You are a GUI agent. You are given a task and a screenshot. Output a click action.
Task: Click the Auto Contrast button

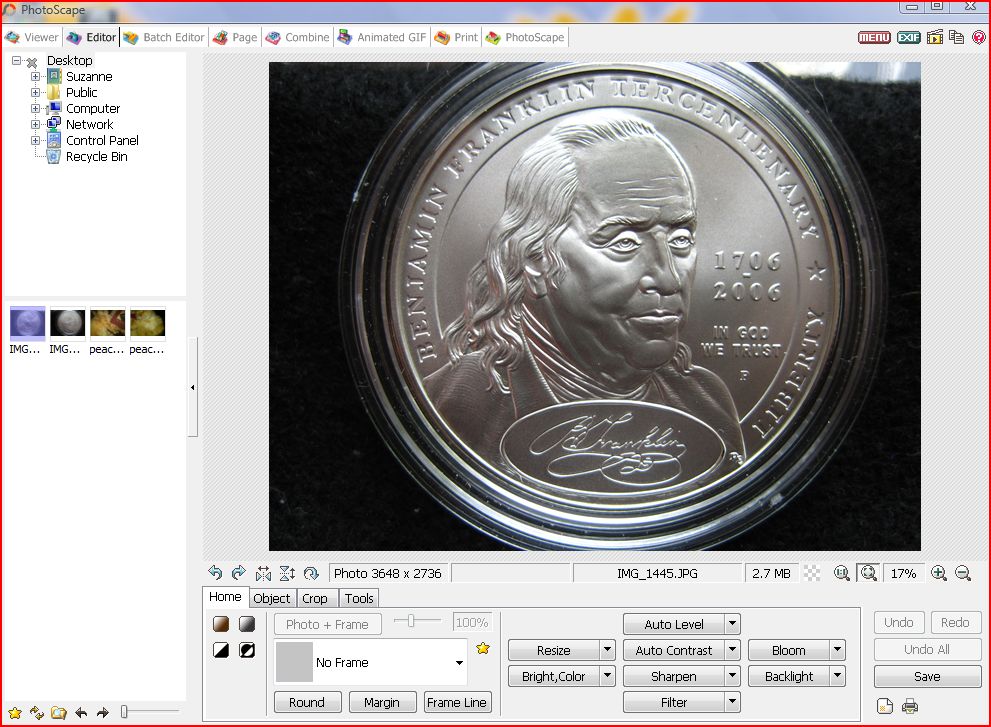[x=673, y=650]
